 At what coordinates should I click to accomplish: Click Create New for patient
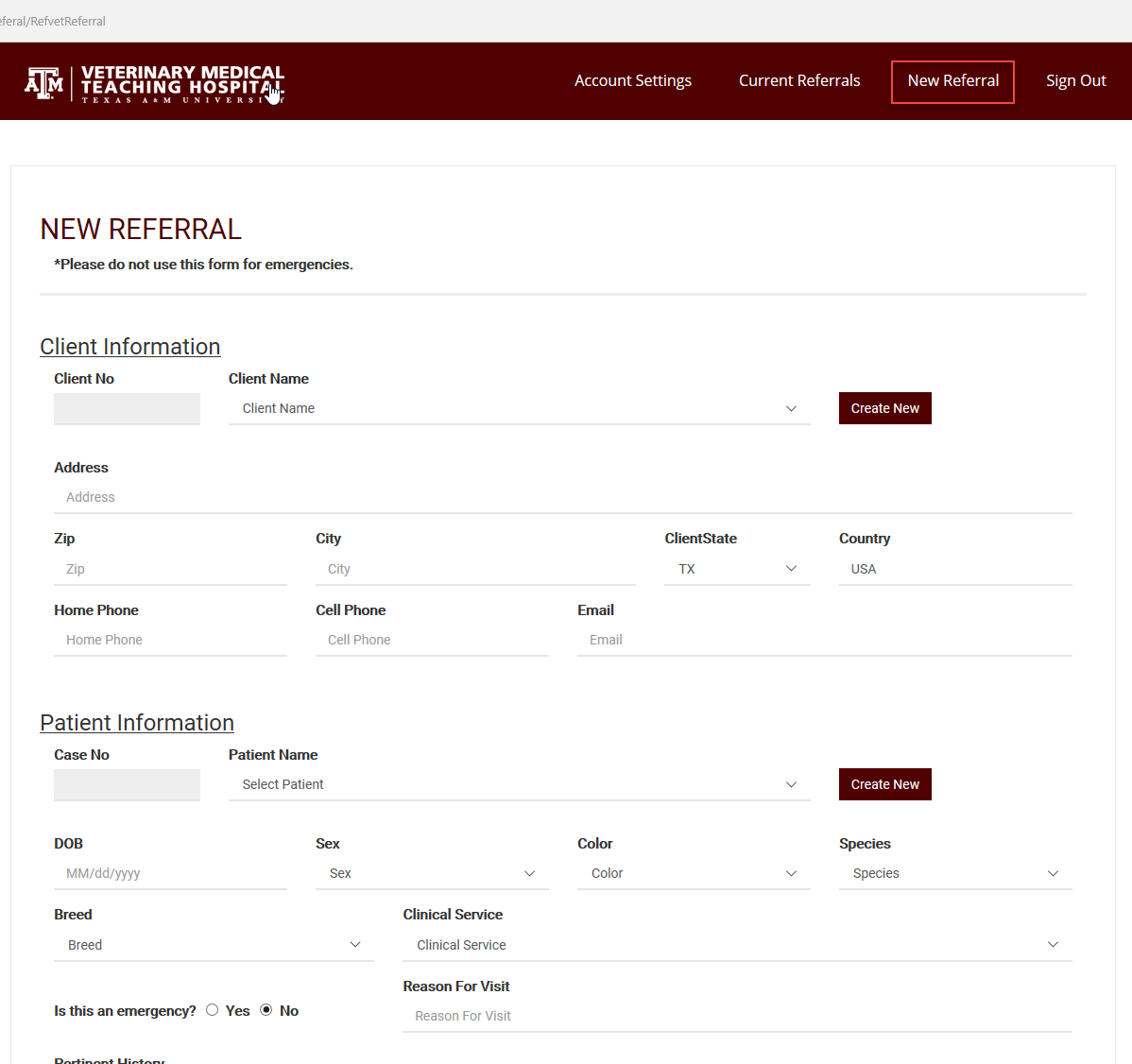(884, 784)
